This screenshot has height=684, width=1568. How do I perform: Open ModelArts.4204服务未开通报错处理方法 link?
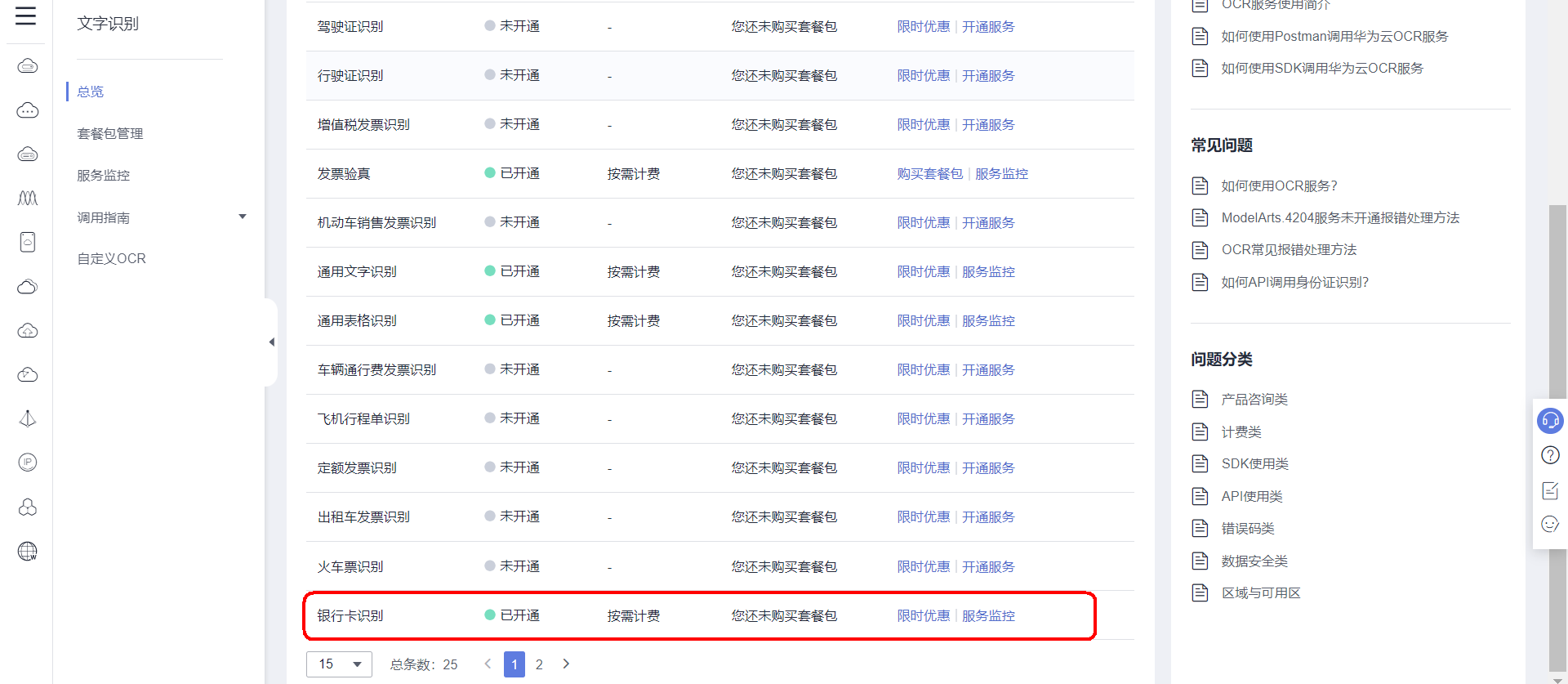pos(1340,217)
